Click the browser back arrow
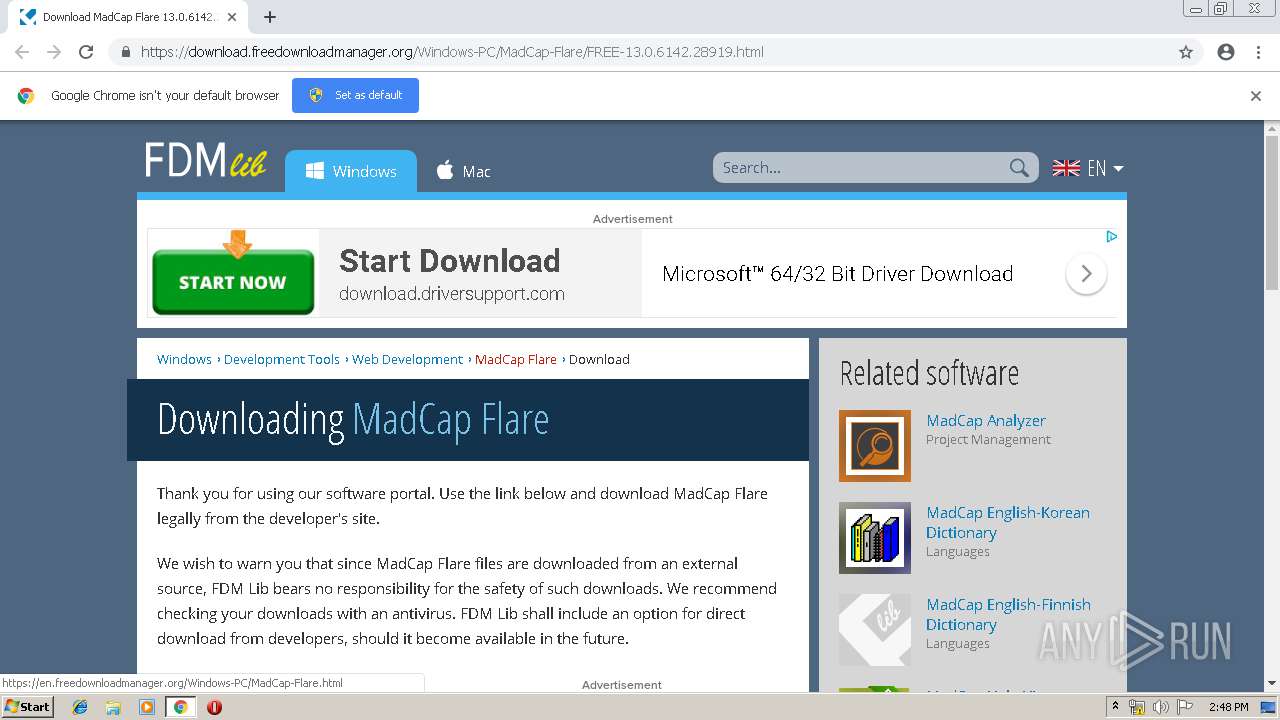The width and height of the screenshot is (1280, 720). [22, 52]
